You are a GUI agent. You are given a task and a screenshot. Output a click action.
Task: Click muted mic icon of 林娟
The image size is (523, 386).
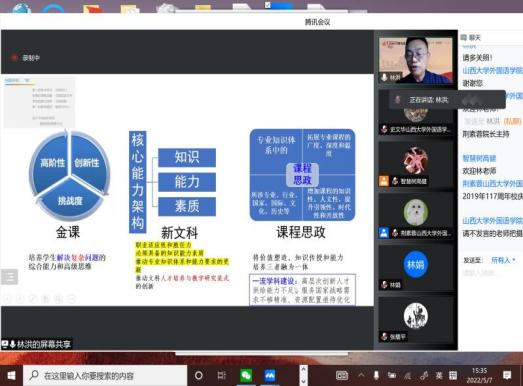pyautogui.click(x=384, y=285)
